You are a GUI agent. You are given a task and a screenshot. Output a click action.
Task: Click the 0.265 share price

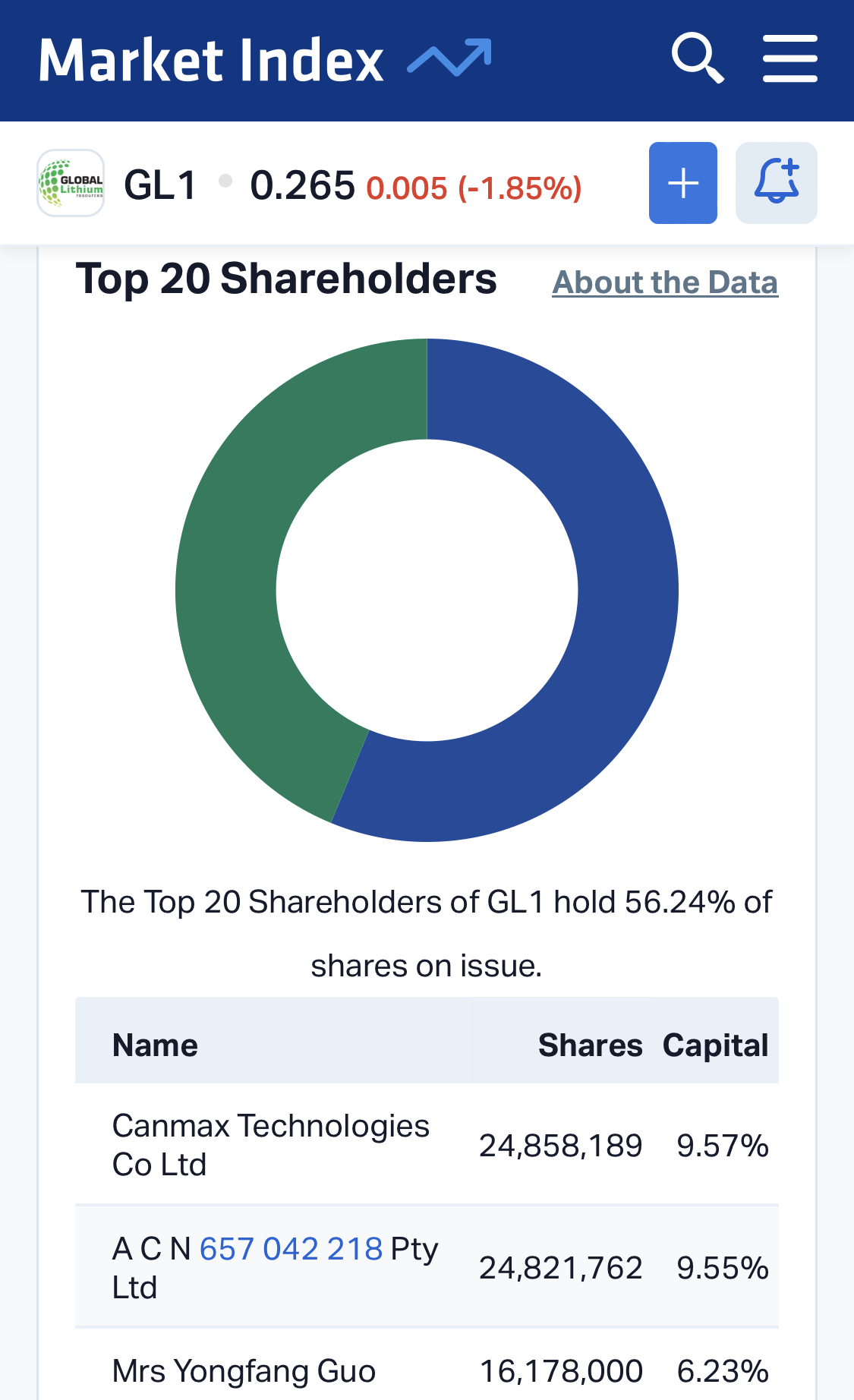[x=302, y=184]
